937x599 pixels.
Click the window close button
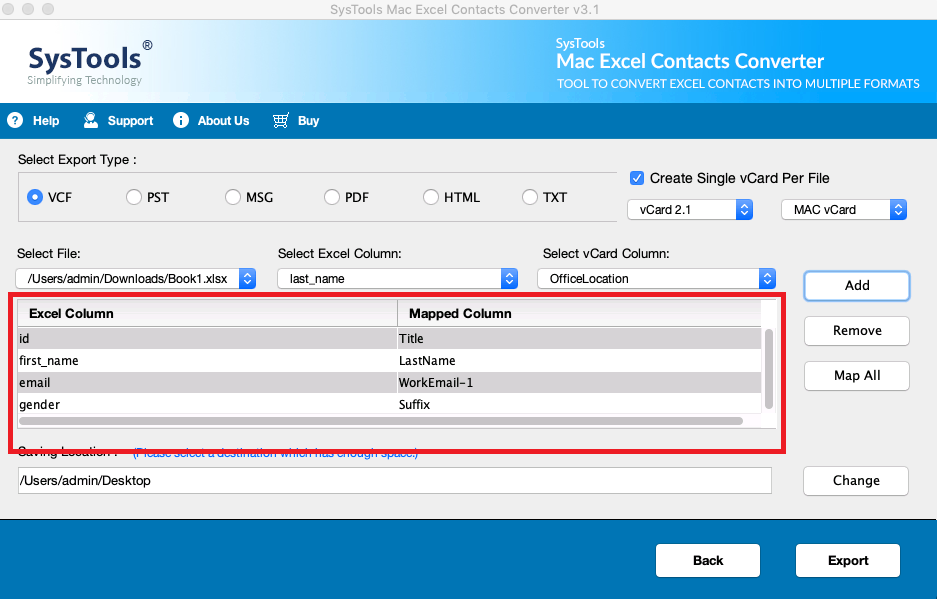pos(8,9)
